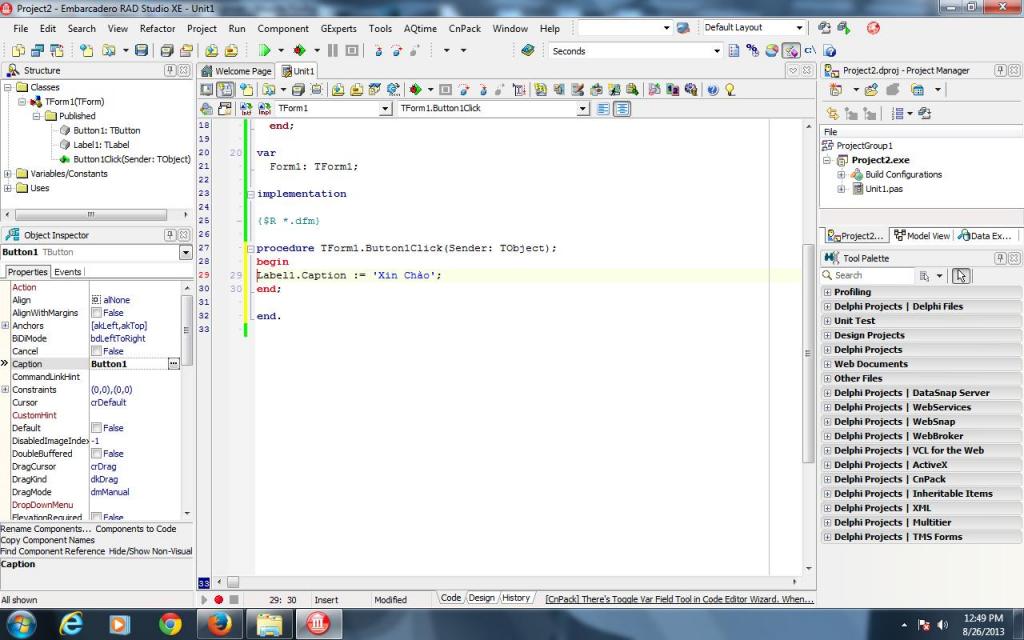Screen dimensions: 1024x640
Task: Click the Caption property ellipsis button
Action: [x=173, y=364]
